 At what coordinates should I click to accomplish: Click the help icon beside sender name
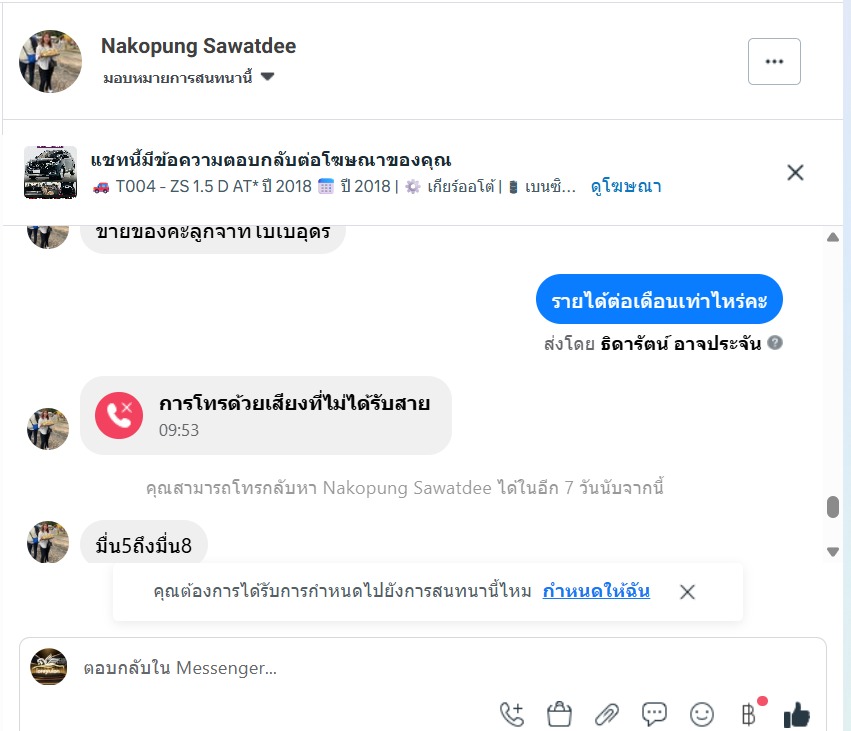pyautogui.click(x=775, y=343)
